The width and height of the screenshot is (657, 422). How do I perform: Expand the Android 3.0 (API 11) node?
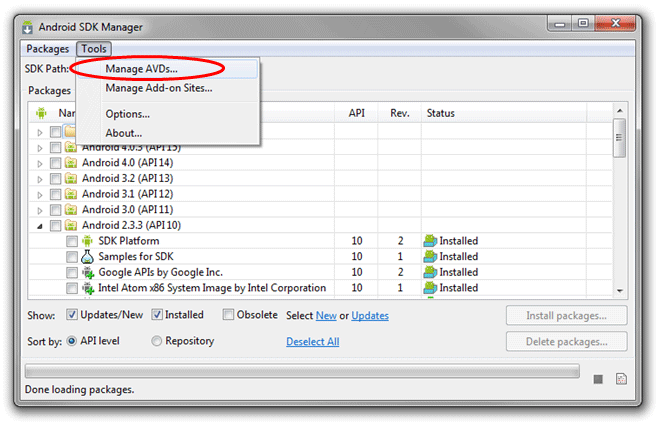[x=40, y=210]
